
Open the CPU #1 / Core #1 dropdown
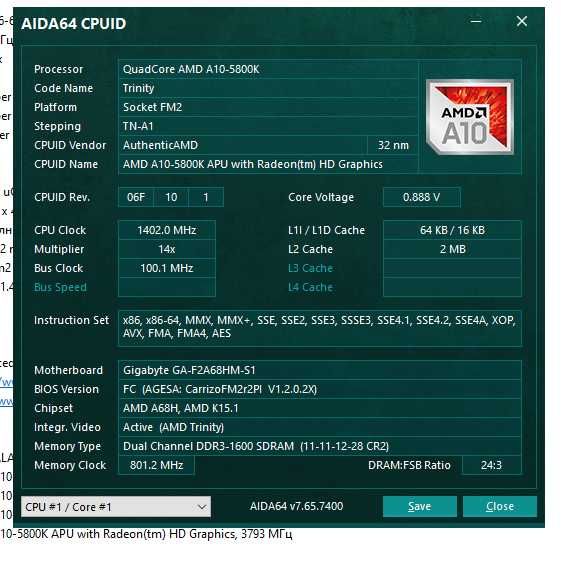116,507
